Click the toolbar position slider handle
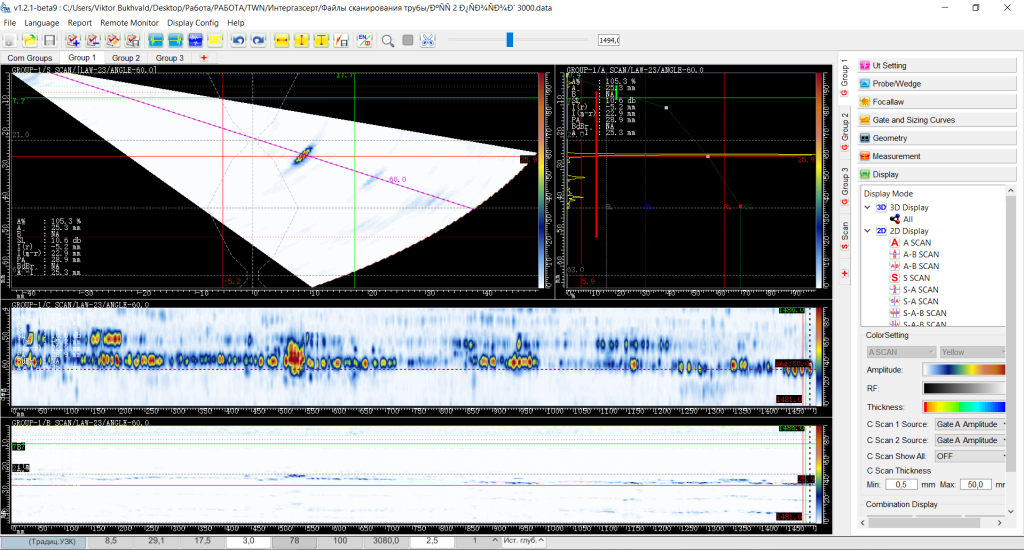 [510, 40]
